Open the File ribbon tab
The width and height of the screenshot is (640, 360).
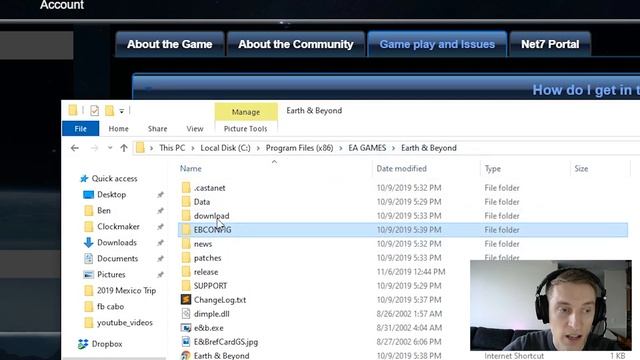point(80,129)
